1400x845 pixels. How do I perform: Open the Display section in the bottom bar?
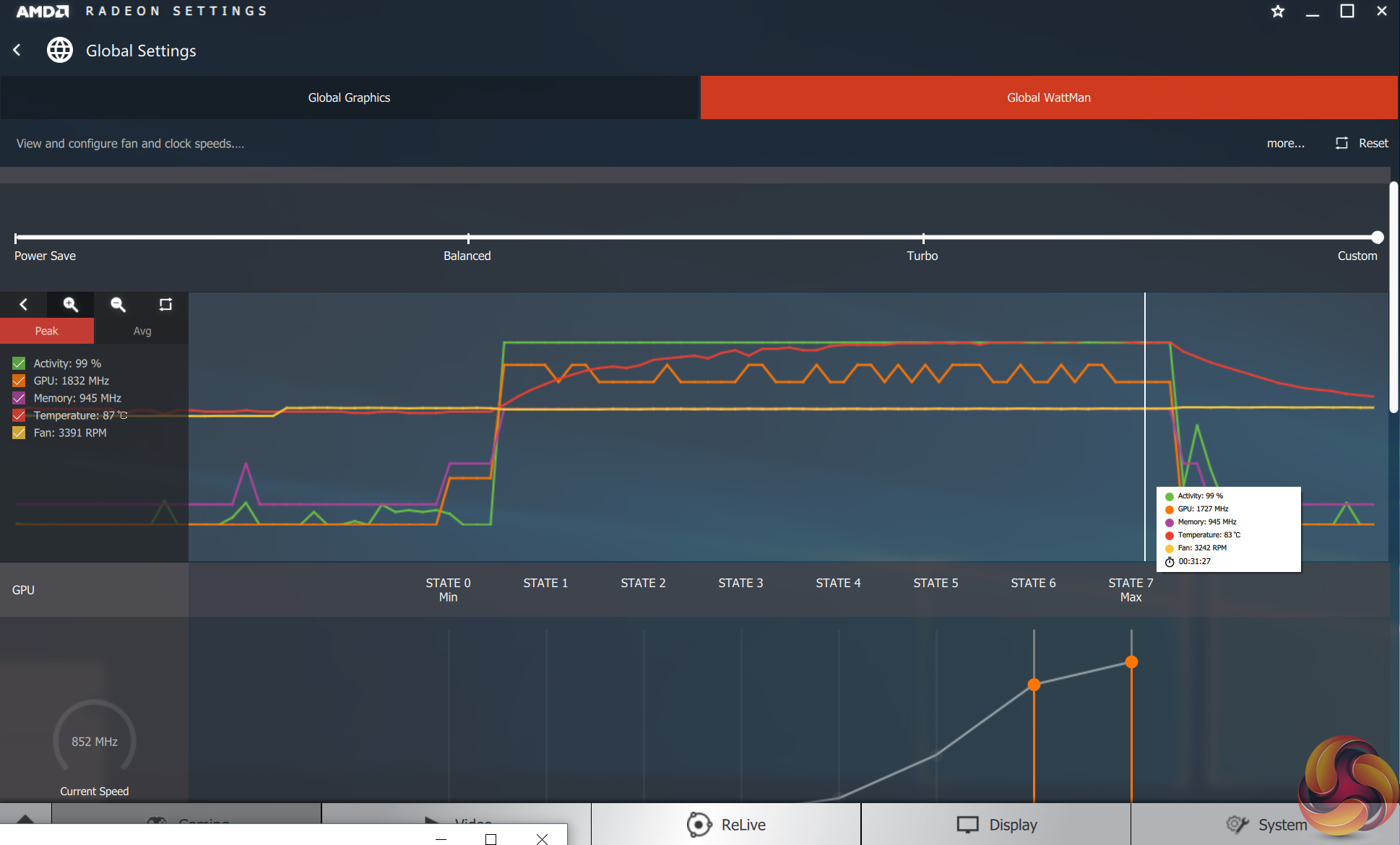pyautogui.click(x=996, y=824)
